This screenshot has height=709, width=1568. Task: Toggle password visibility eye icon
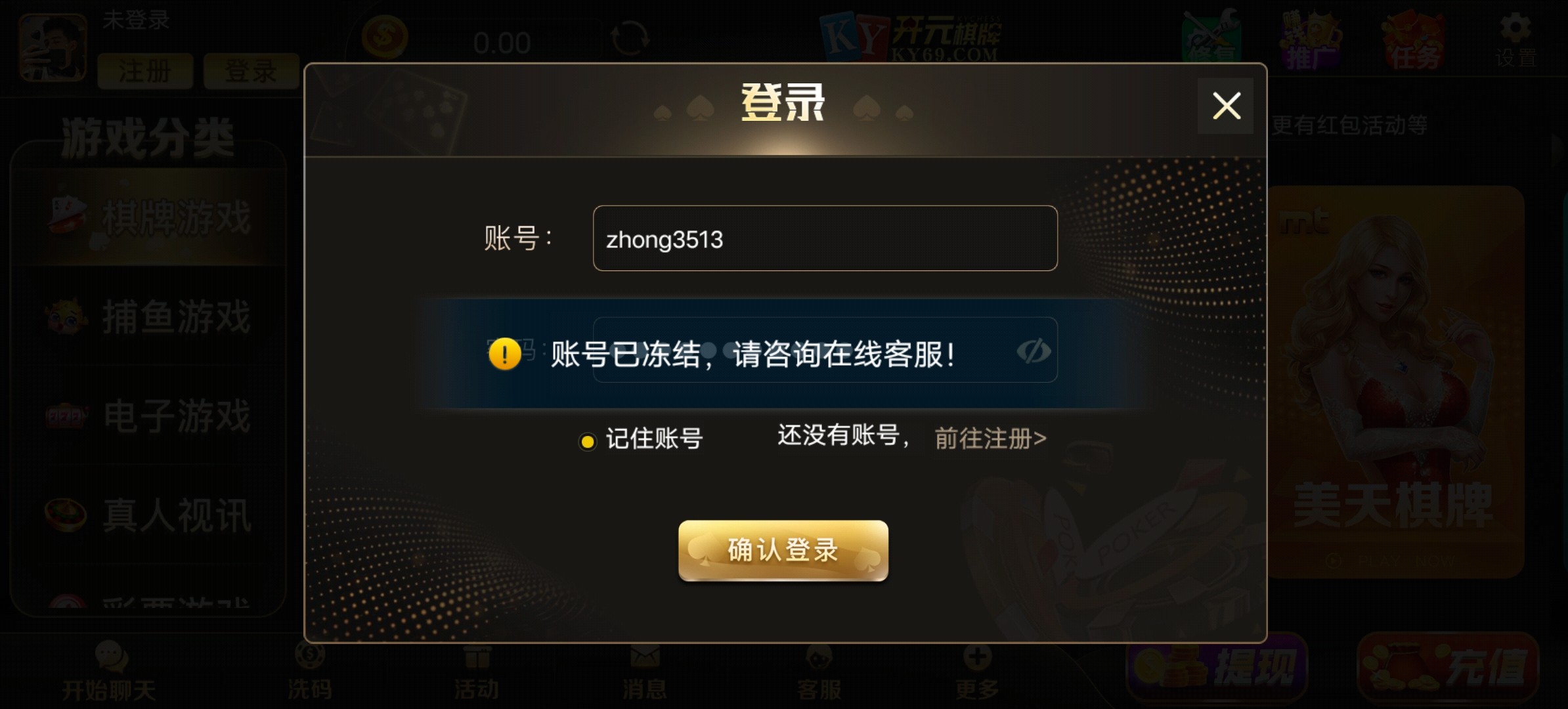1034,351
